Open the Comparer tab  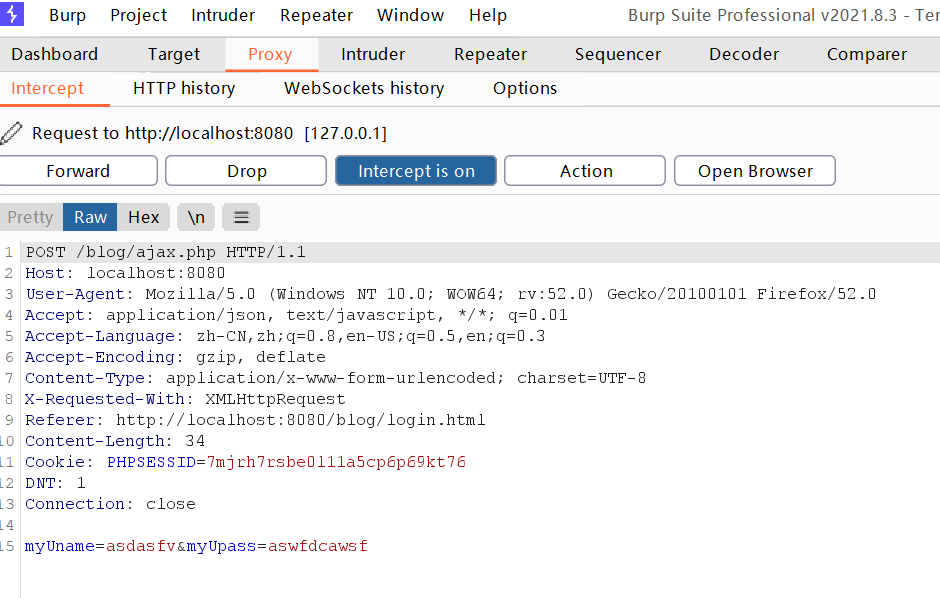pos(867,55)
